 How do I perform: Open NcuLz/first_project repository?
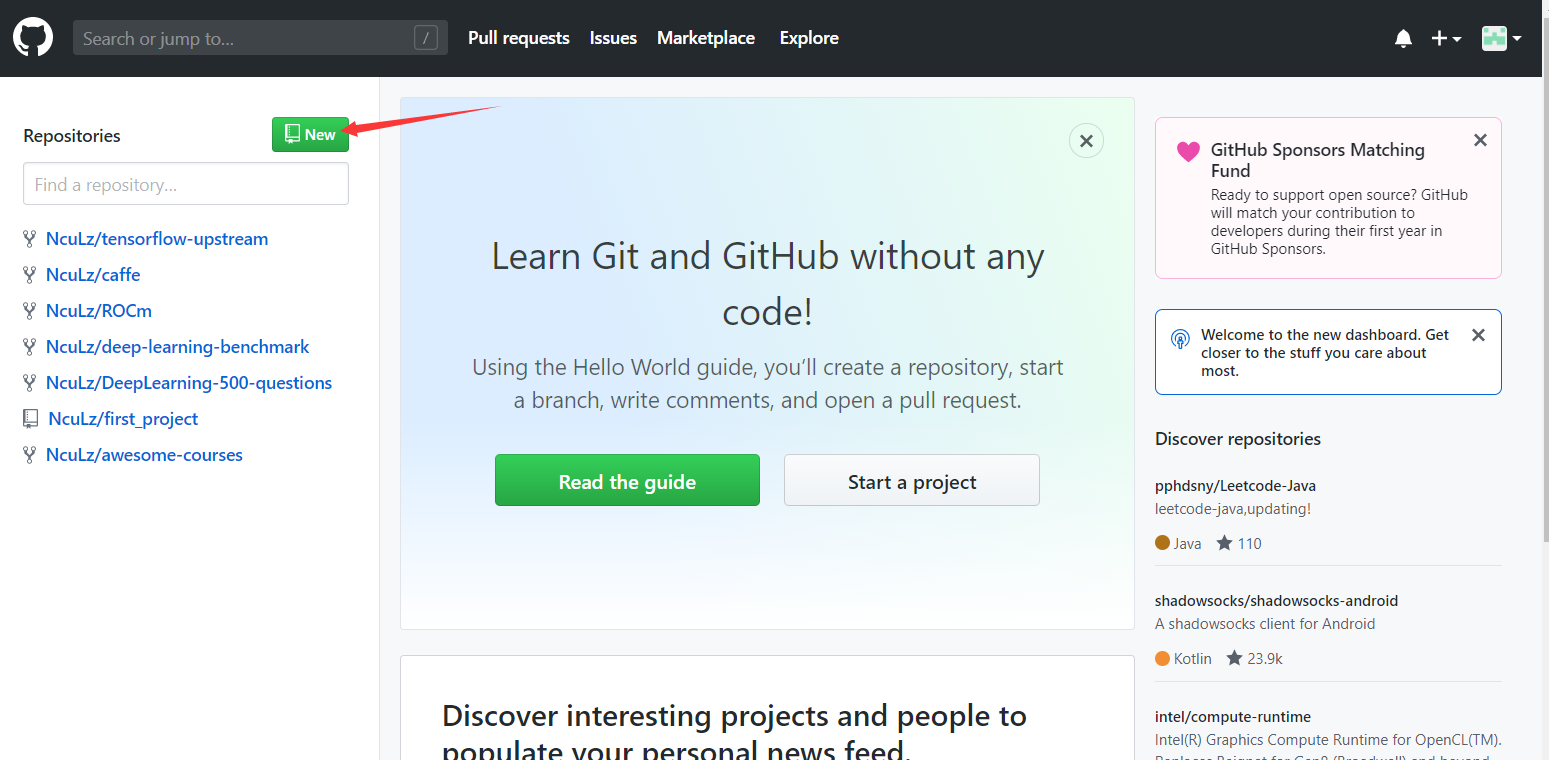124,419
